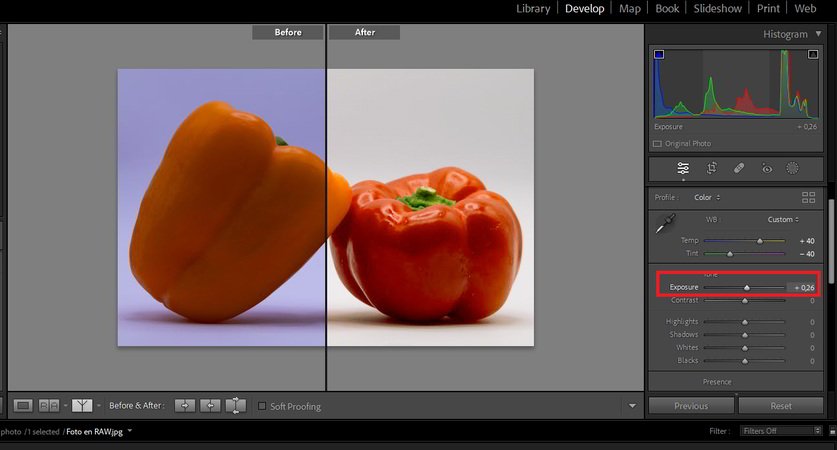Click the Highlights slider handle
The width and height of the screenshot is (837, 450).
(745, 322)
